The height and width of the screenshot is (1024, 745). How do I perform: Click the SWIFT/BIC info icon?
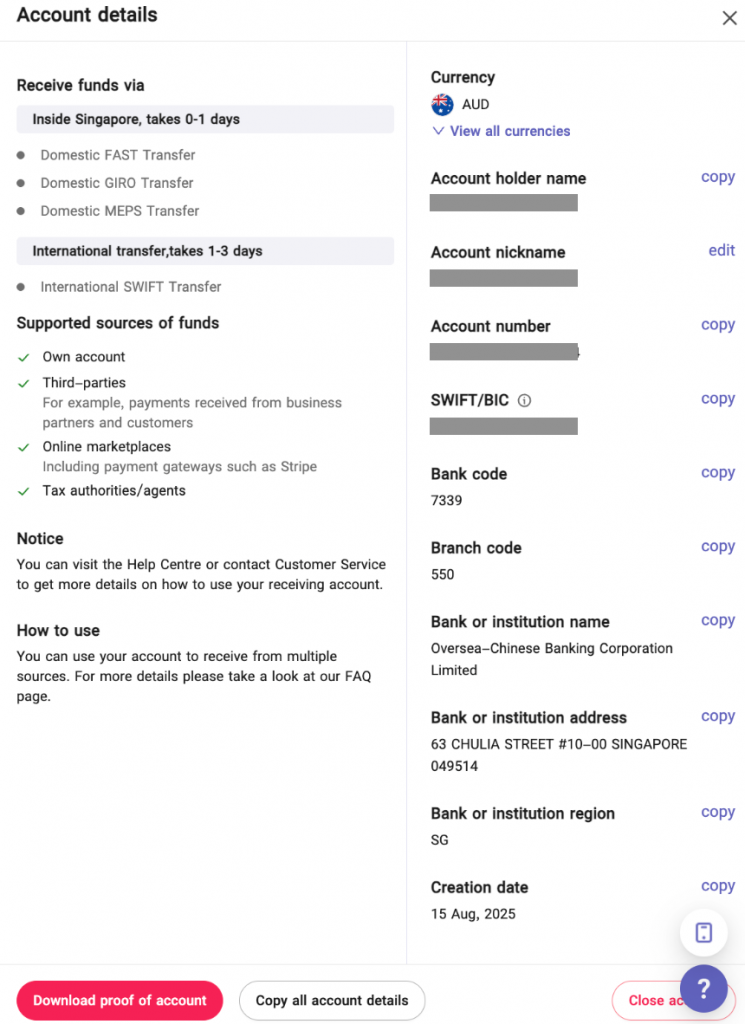[x=525, y=401]
